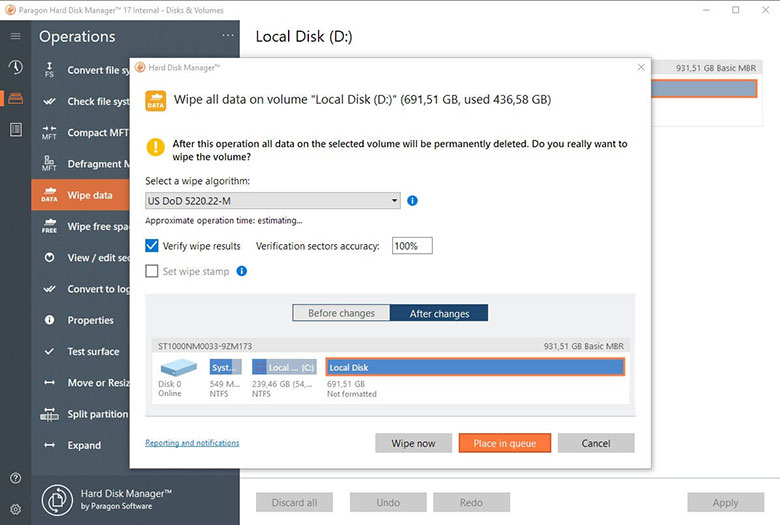Open Reporting and notifications link
The image size is (780, 525).
[192, 442]
